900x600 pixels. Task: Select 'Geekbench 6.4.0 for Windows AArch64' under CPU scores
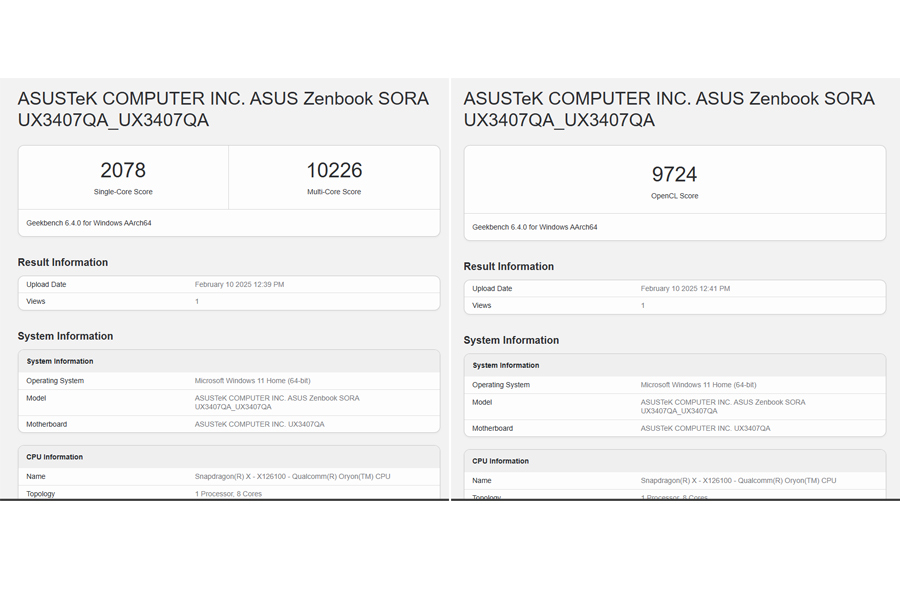(89, 223)
